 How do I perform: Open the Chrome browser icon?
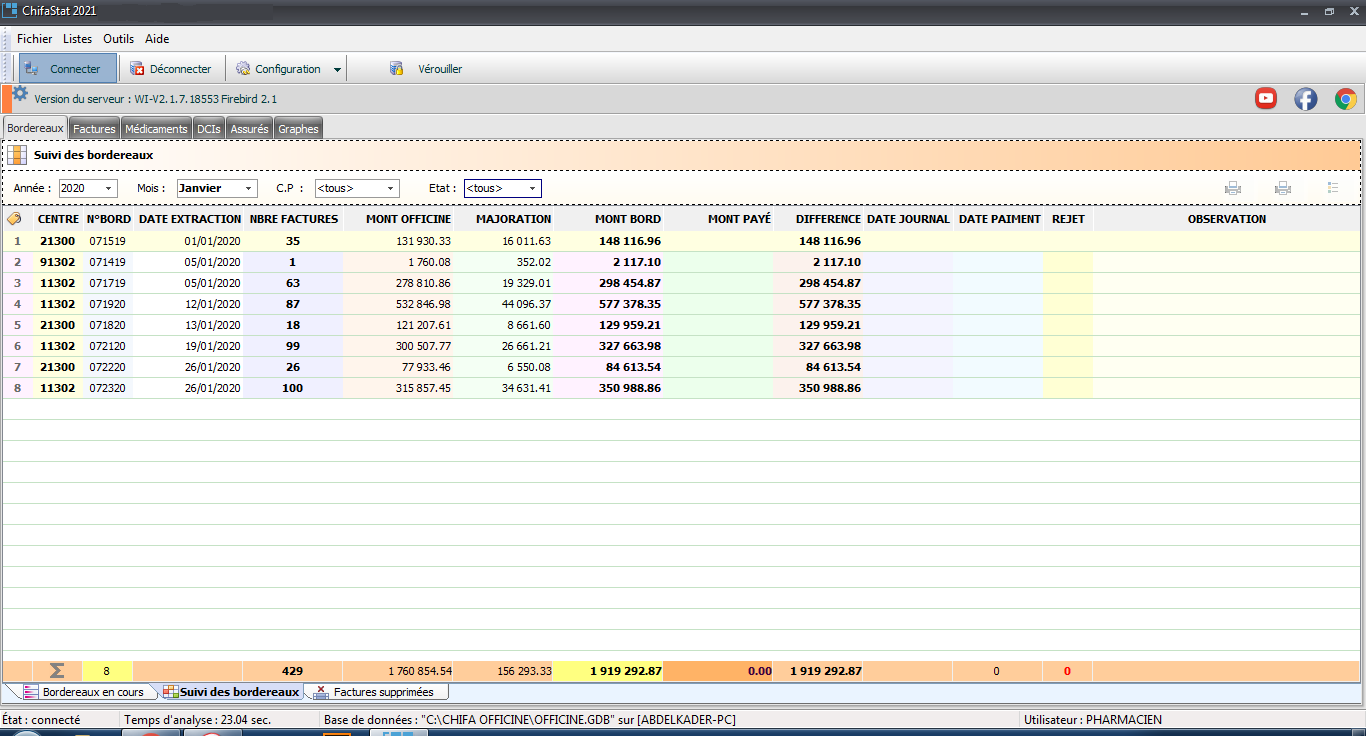pos(1345,98)
